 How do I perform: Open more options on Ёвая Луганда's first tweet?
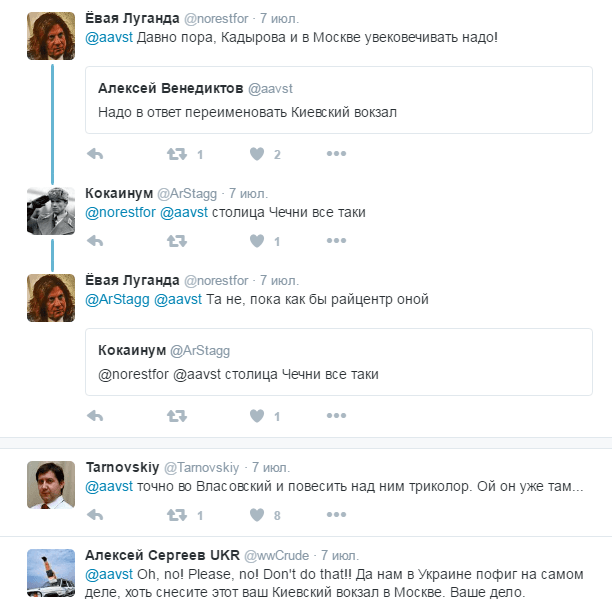click(337, 154)
